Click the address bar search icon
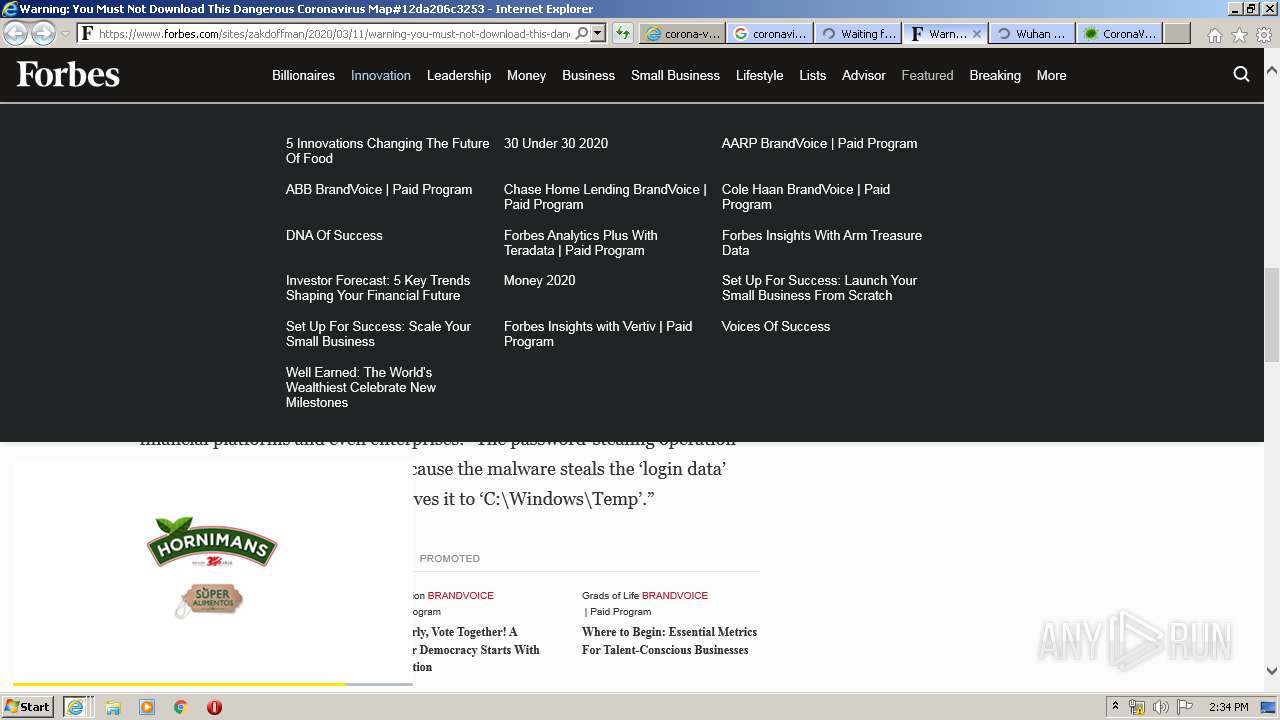This screenshot has height=720, width=1280. 582,33
